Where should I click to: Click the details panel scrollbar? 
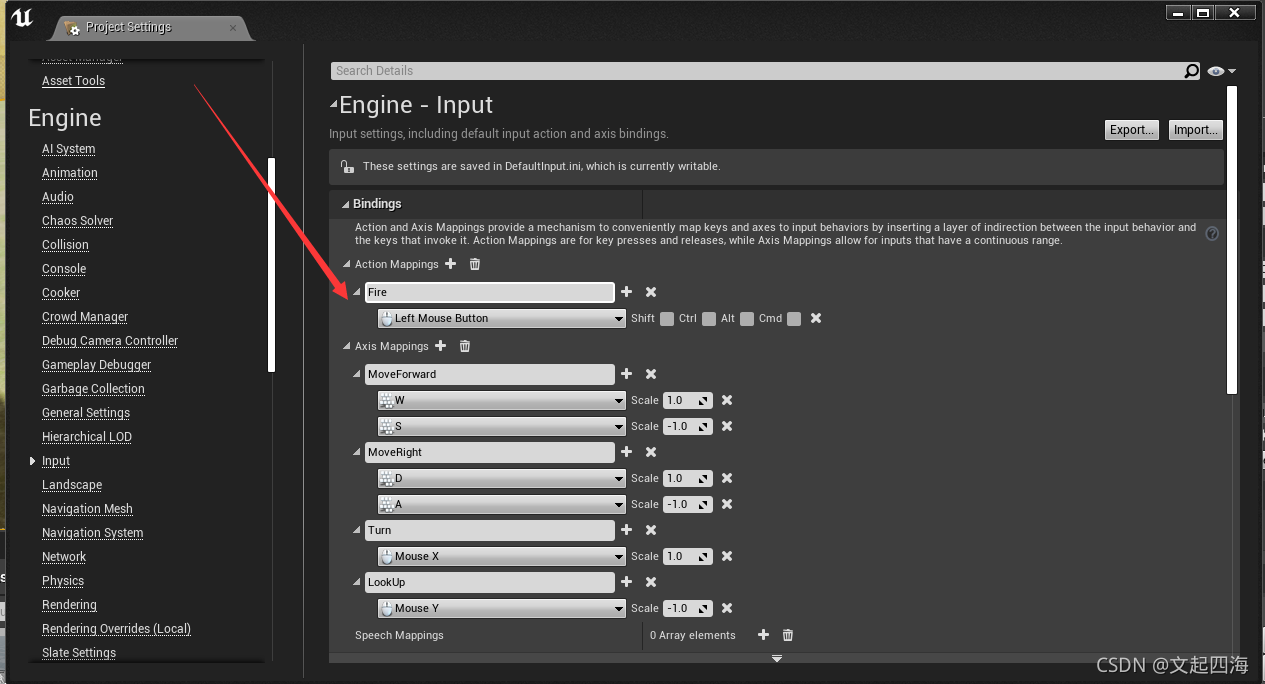1232,240
